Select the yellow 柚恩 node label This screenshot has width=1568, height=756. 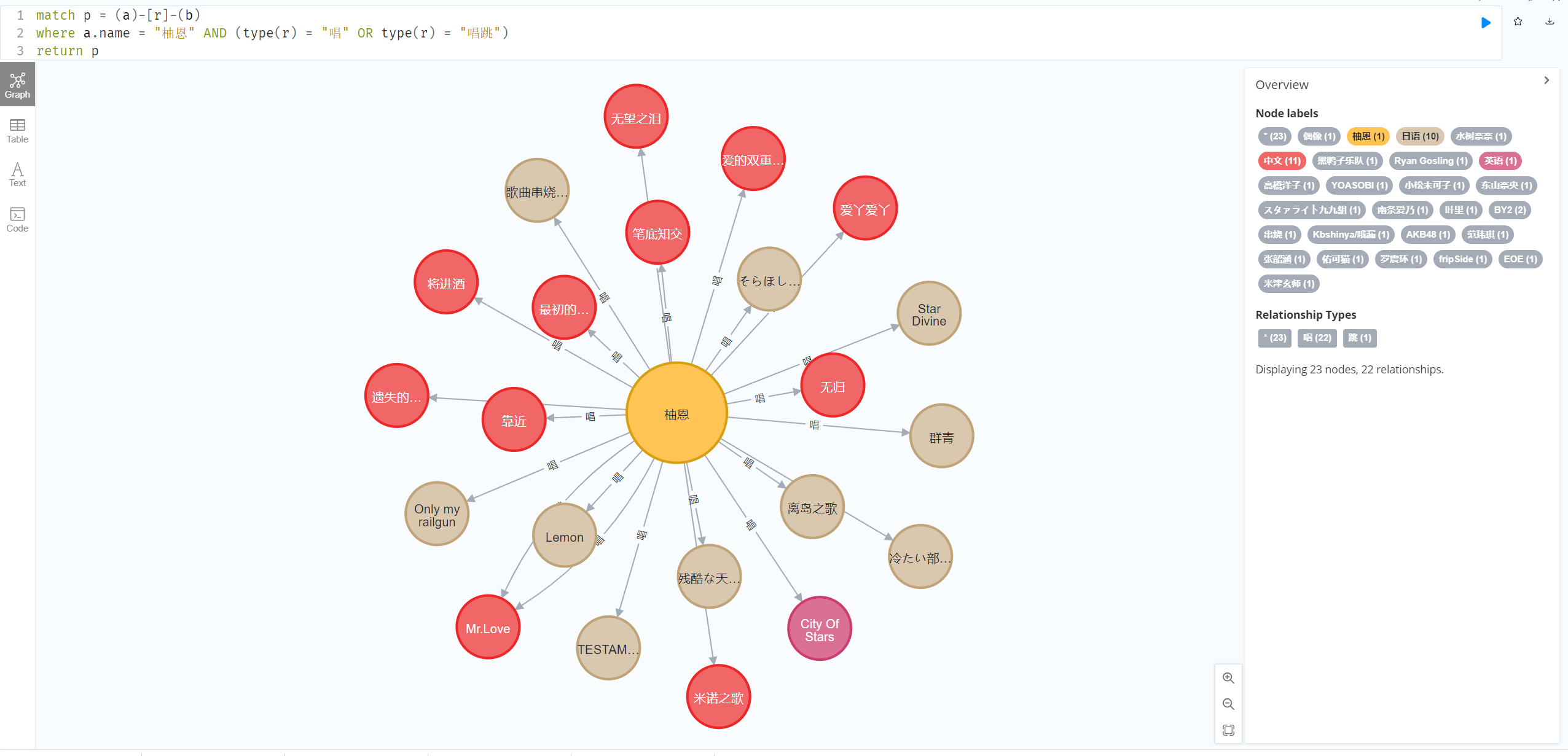pyautogui.click(x=1368, y=136)
